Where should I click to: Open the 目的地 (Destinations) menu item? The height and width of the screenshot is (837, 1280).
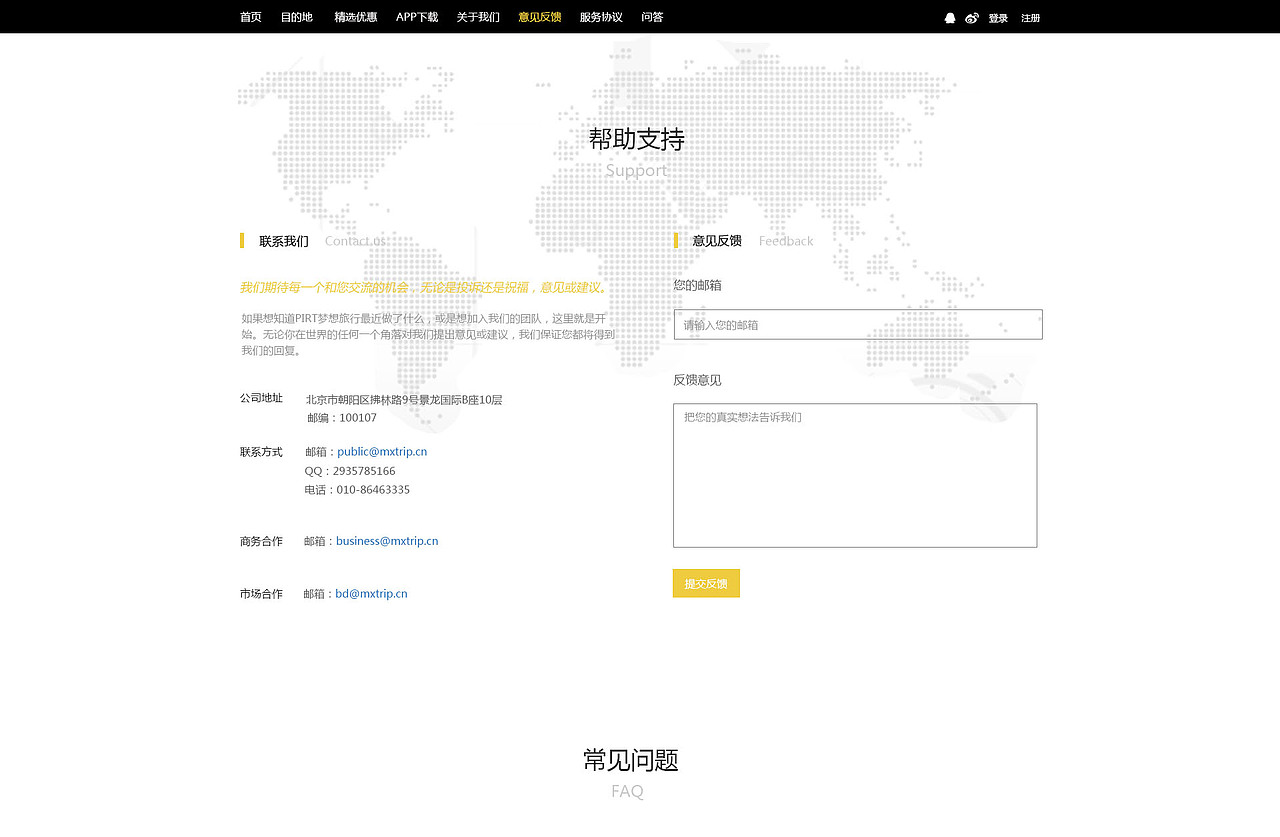click(x=295, y=17)
